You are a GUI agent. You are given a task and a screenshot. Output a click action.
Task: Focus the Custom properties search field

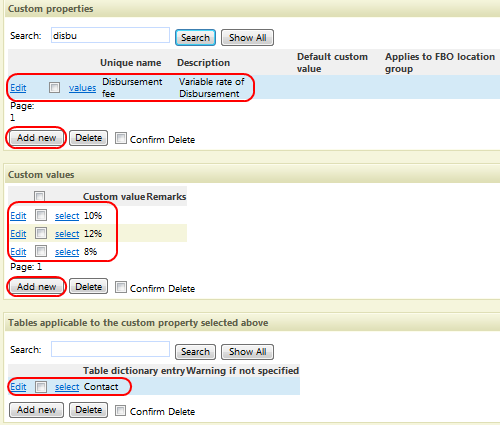(x=110, y=35)
